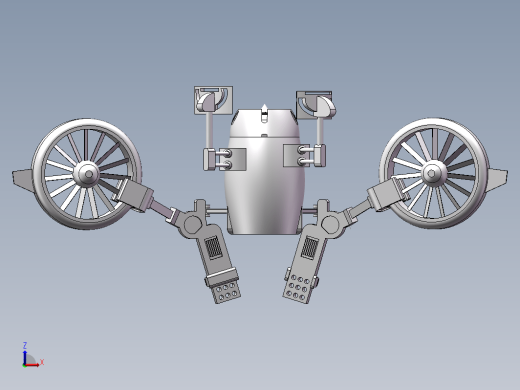Select the mesh grille on the right leg
This screenshot has width=520, height=390.
[310, 247]
